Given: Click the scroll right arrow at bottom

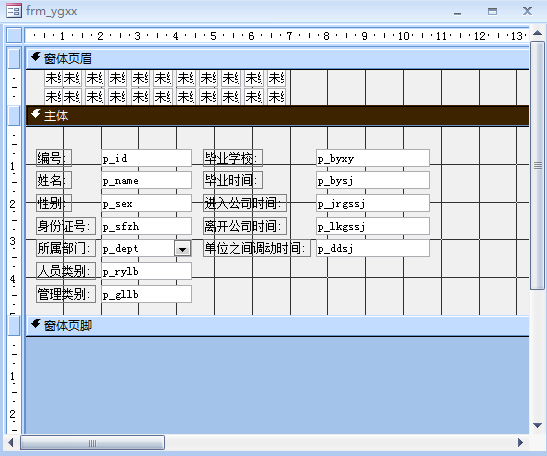Looking at the screenshot, I should (520, 442).
